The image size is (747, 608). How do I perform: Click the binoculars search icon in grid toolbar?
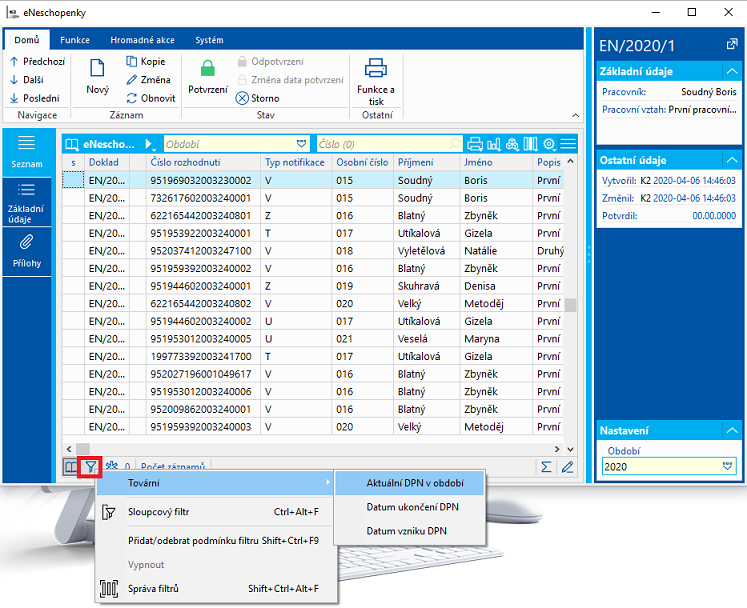point(512,144)
